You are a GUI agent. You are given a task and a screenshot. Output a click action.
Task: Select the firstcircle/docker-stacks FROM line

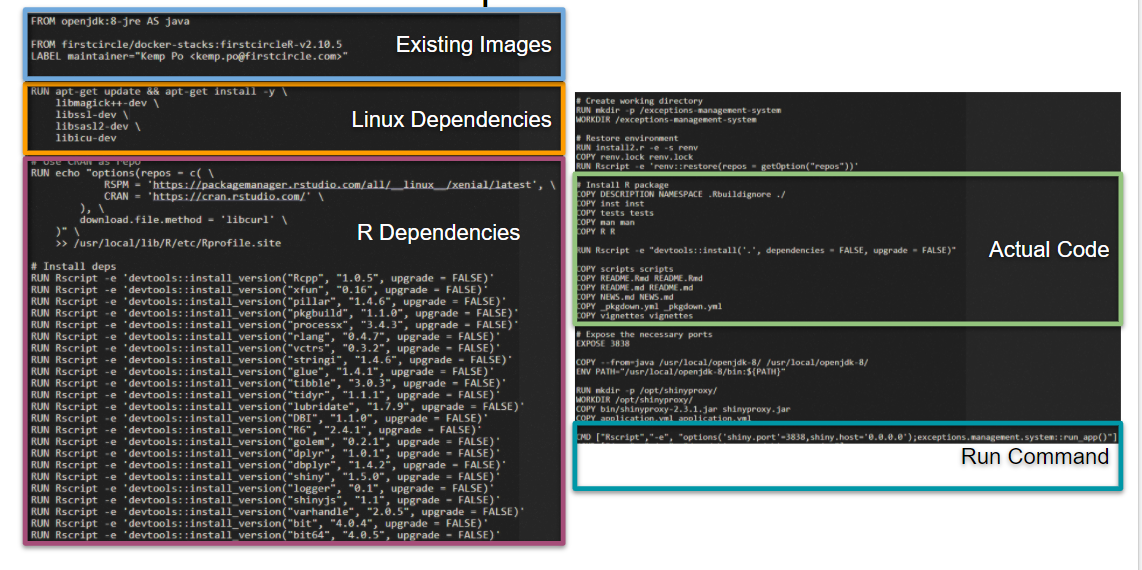coord(187,45)
